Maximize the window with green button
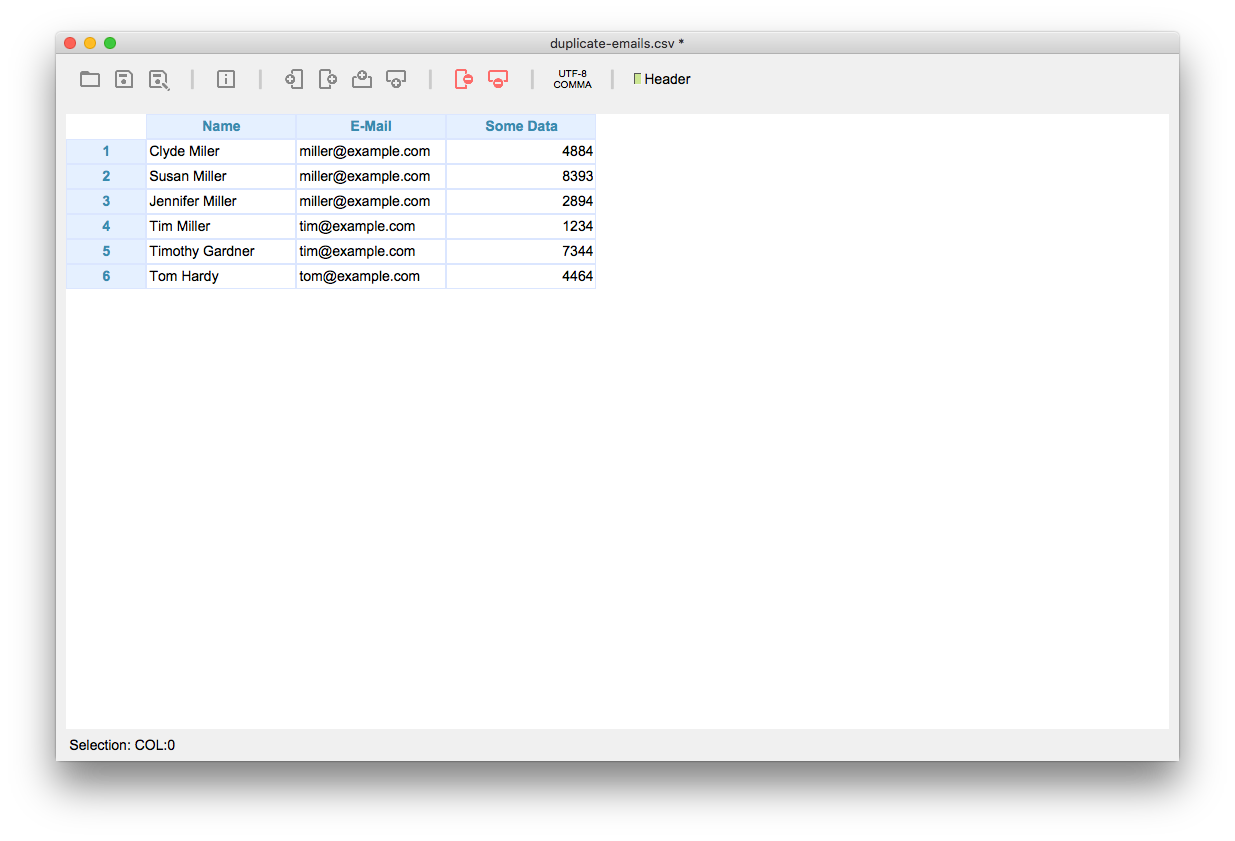Viewport: 1235px width, 841px height. pyautogui.click(x=110, y=43)
